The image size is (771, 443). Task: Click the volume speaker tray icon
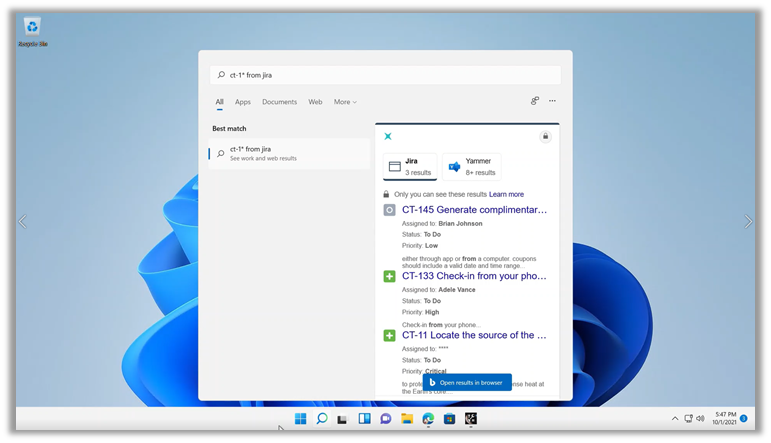click(700, 418)
